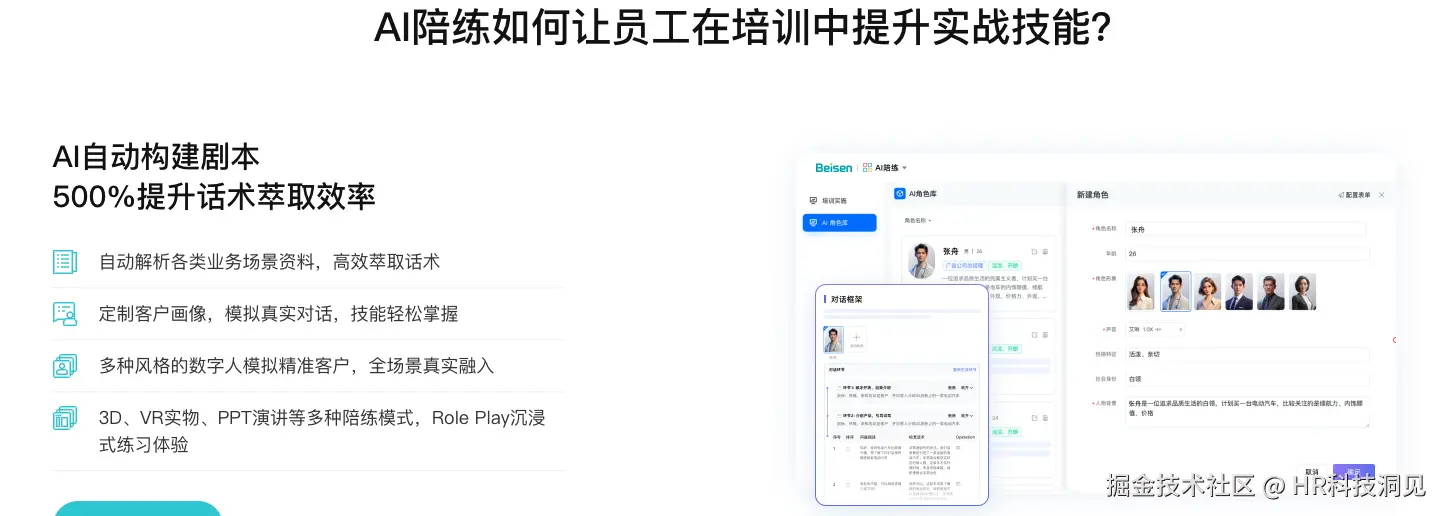Click the document list icon beside 自动解析各类业务场景资料
The height and width of the screenshot is (516, 1443).
click(65, 262)
